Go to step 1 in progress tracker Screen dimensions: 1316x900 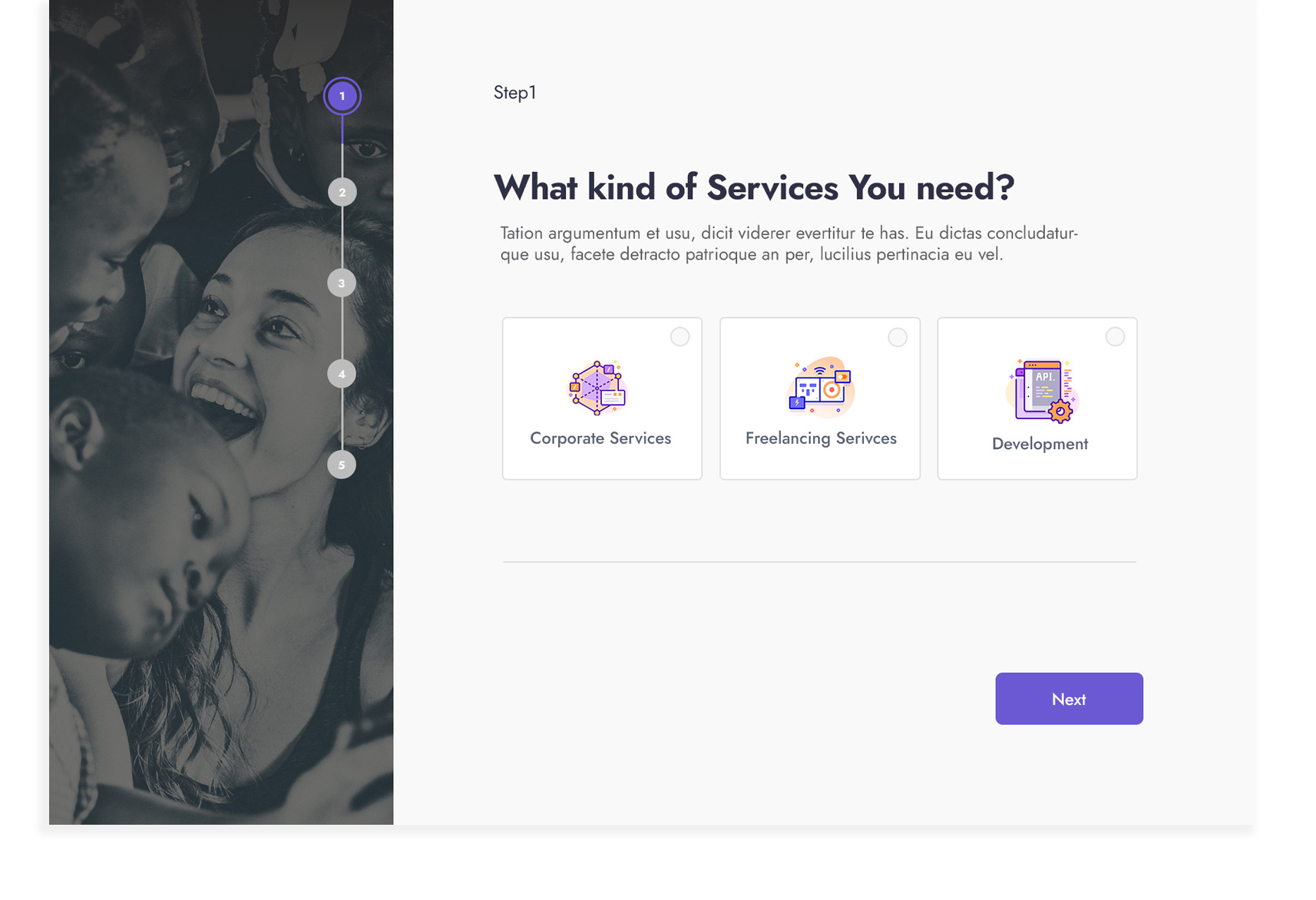click(342, 96)
